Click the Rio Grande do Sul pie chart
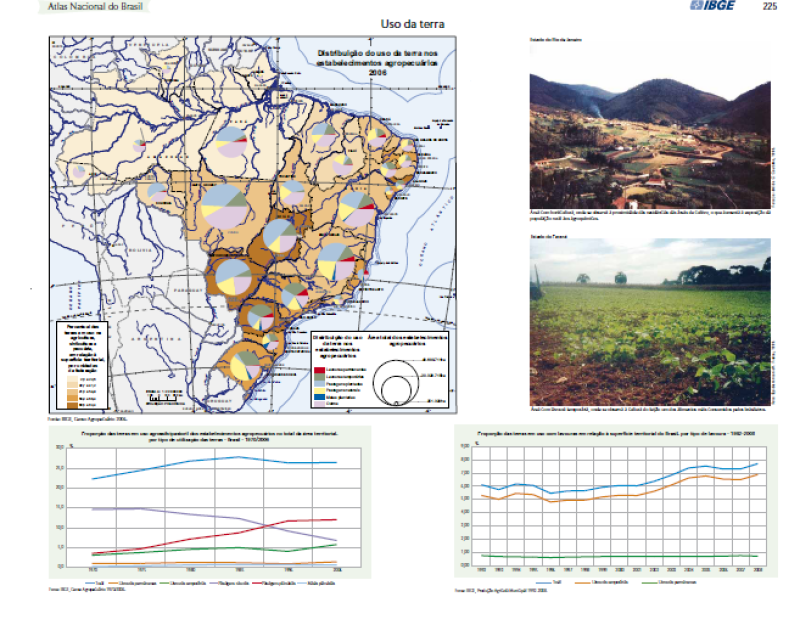Screen dimensions: 800x625 point(245,365)
